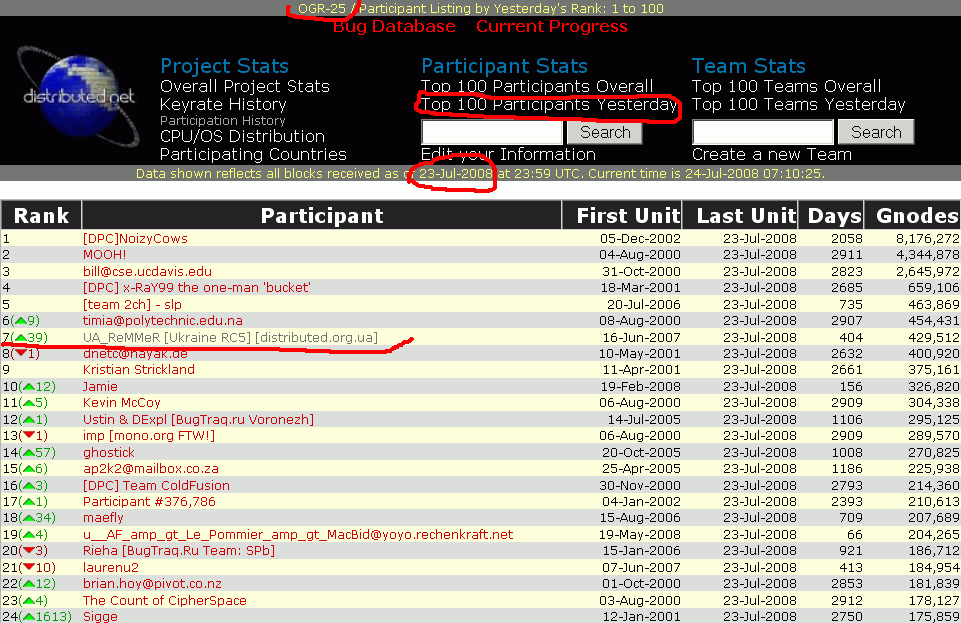This screenshot has height=623, width=961.
Task: Open [DPC] Team ColdFusion participant
Action: [156, 486]
